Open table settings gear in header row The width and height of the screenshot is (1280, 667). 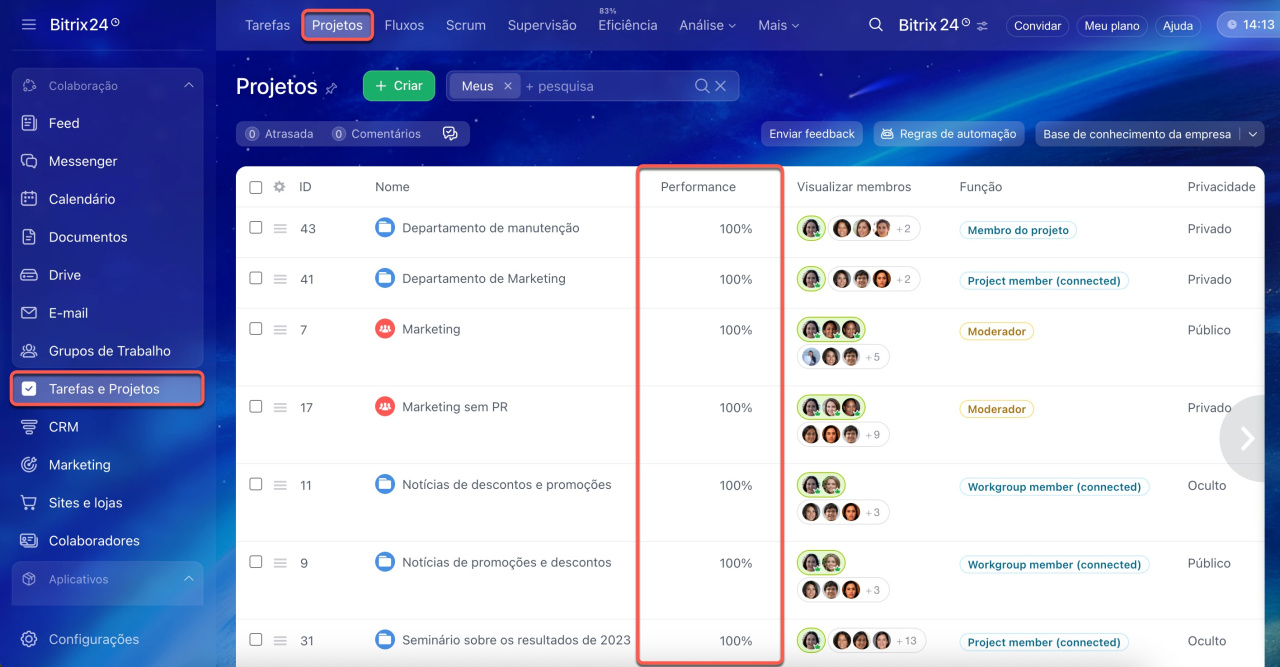pos(279,187)
